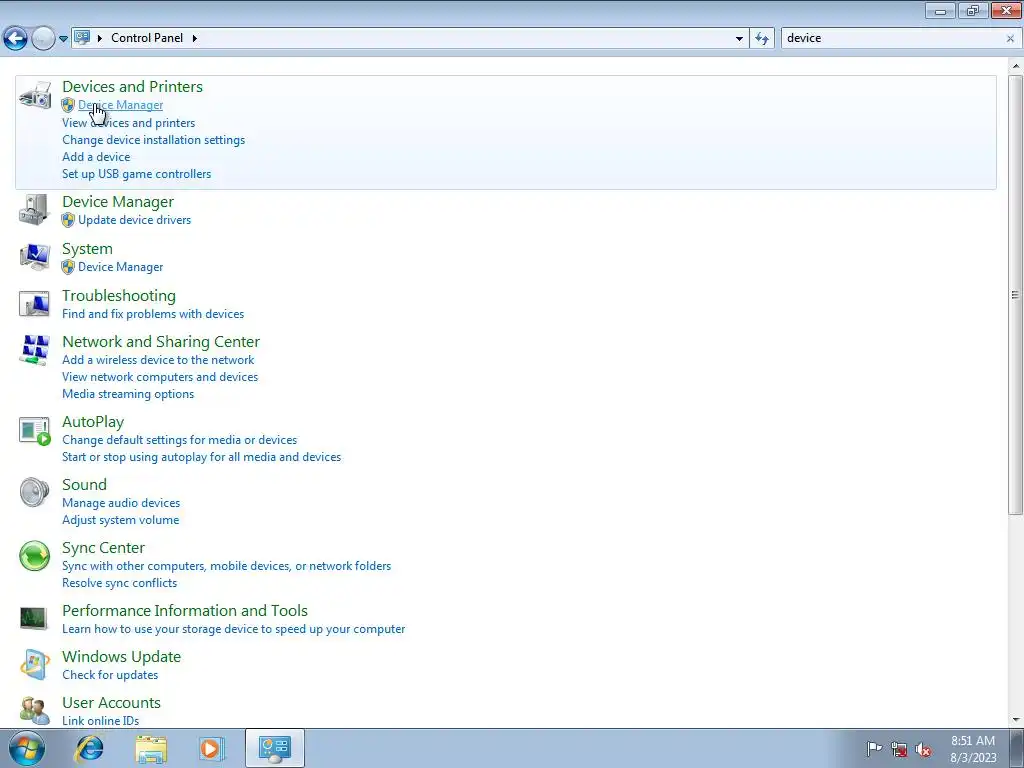Image resolution: width=1024 pixels, height=768 pixels.
Task: Click Adjust system volume
Action: point(120,520)
